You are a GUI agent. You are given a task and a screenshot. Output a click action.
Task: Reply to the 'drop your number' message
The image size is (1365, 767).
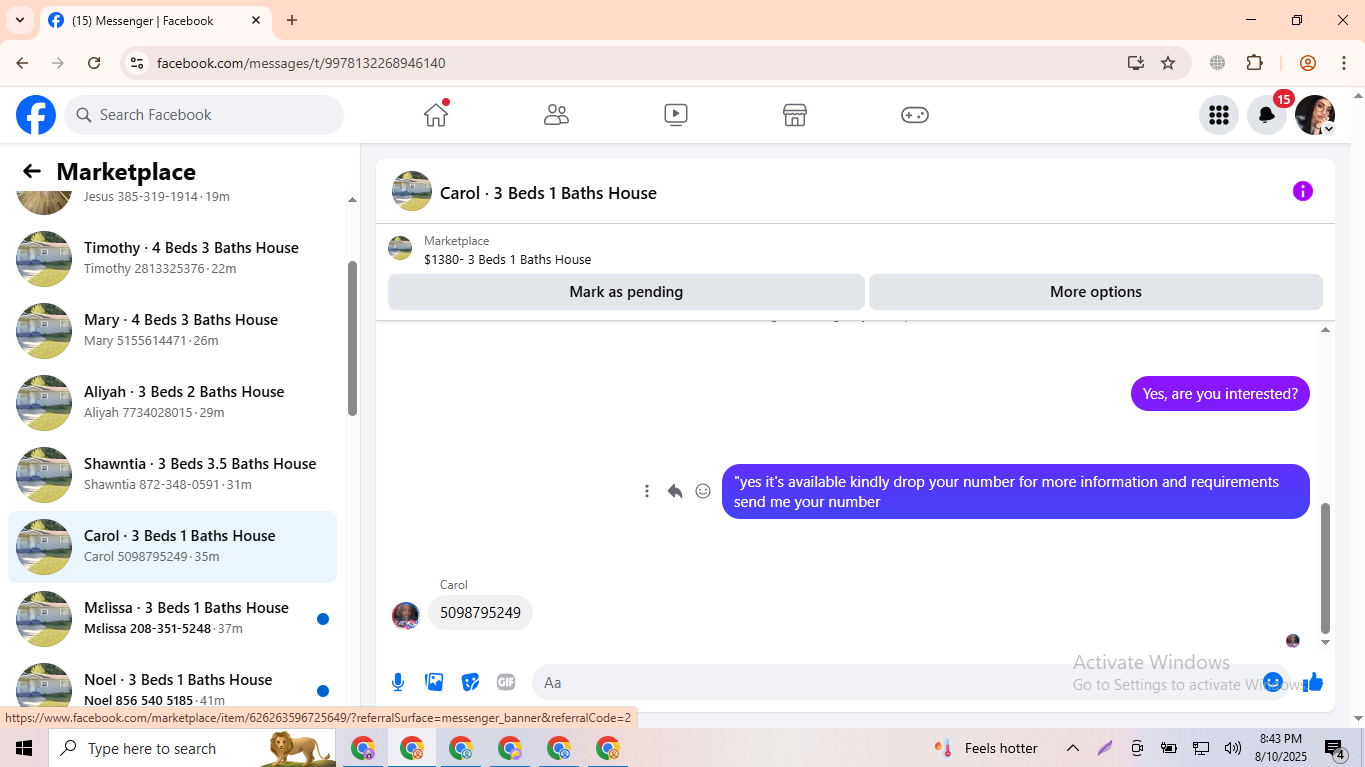pos(675,491)
